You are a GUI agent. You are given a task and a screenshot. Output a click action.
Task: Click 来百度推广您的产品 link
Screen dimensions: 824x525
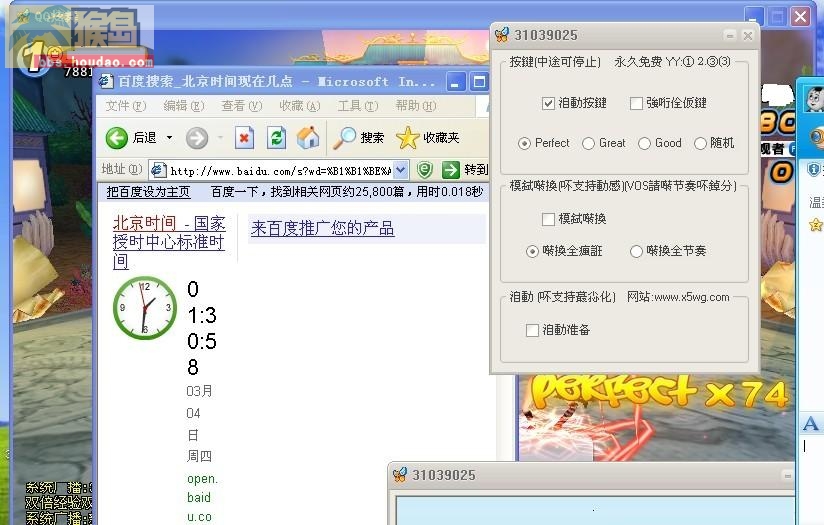[x=322, y=229]
